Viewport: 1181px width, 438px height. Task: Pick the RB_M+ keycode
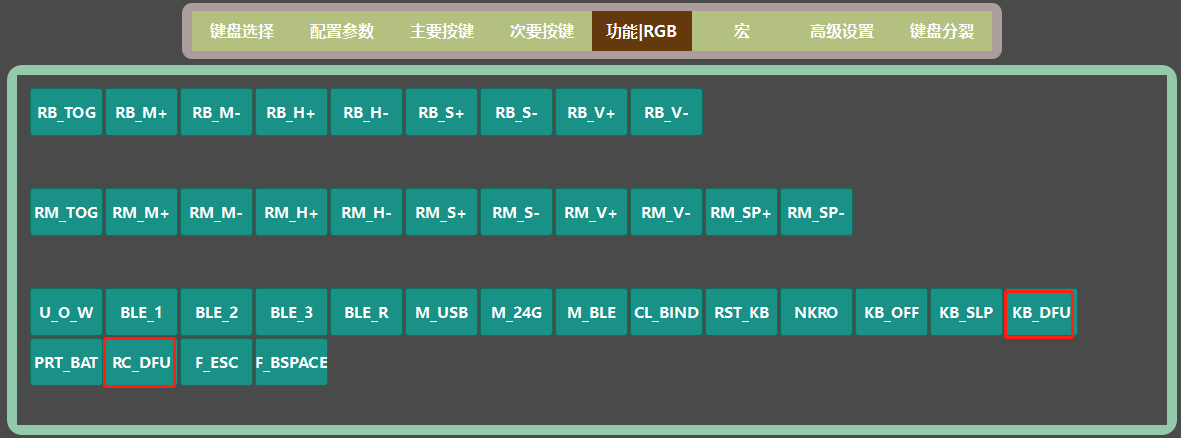(142, 112)
